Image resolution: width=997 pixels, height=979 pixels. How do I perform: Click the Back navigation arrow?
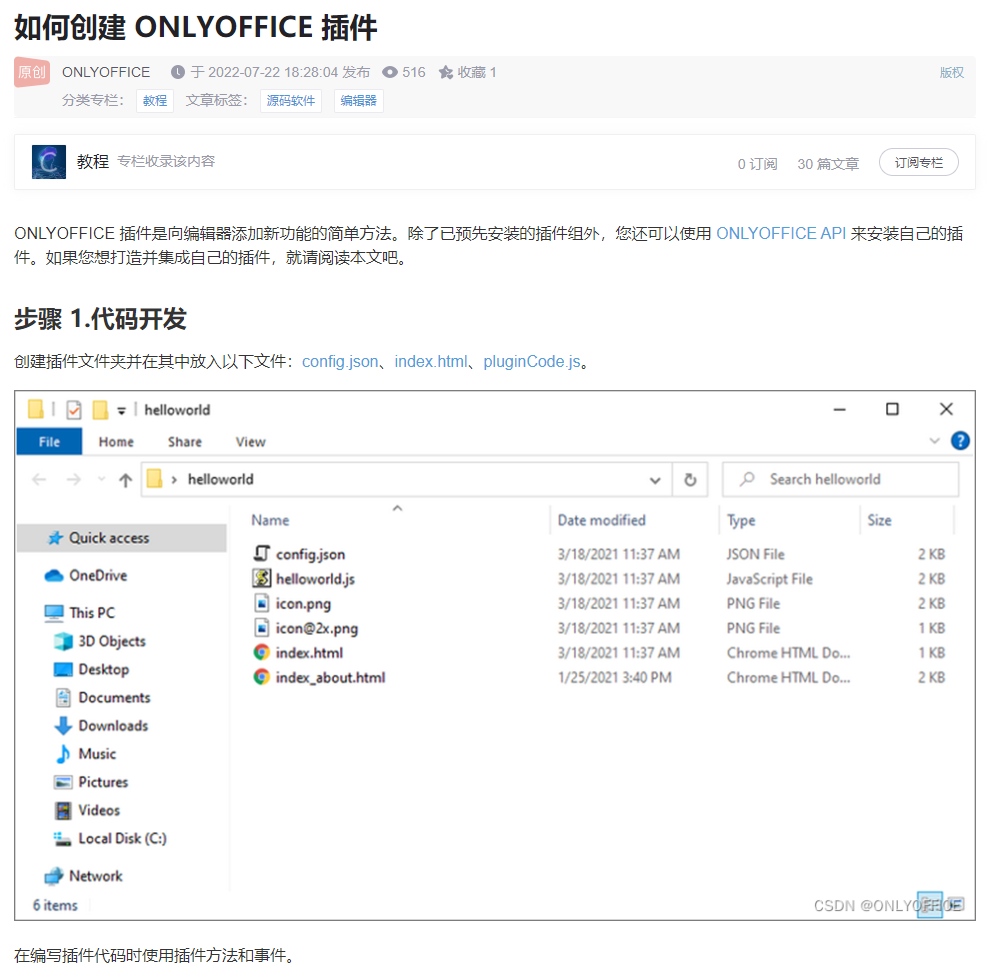[x=39, y=479]
